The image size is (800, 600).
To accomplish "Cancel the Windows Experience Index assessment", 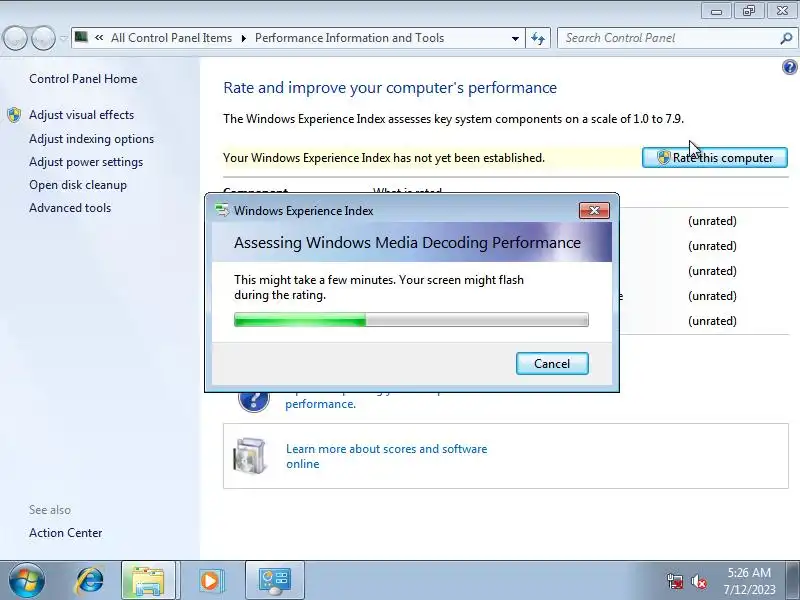I will click(552, 363).
